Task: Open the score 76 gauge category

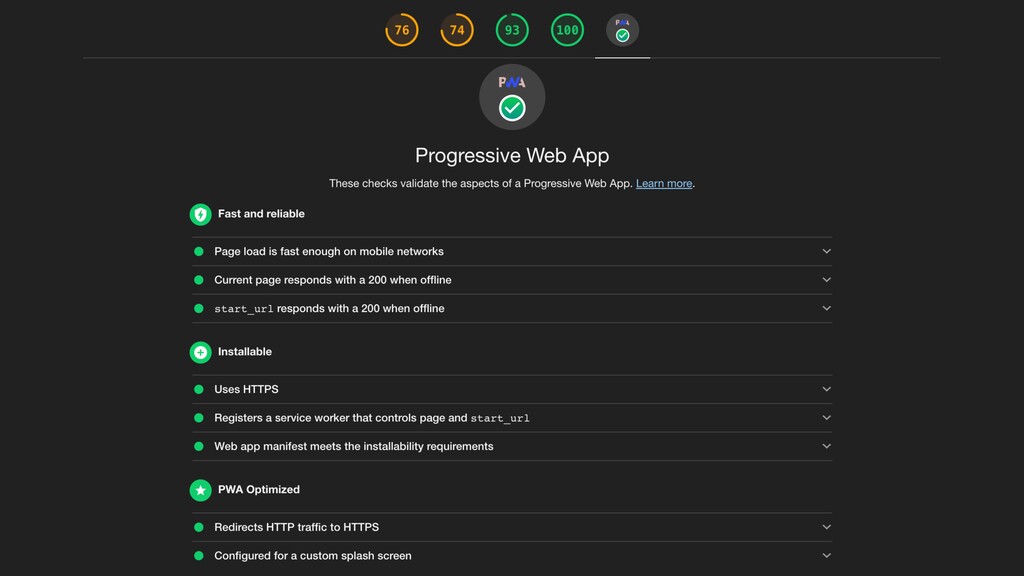Action: [x=402, y=30]
